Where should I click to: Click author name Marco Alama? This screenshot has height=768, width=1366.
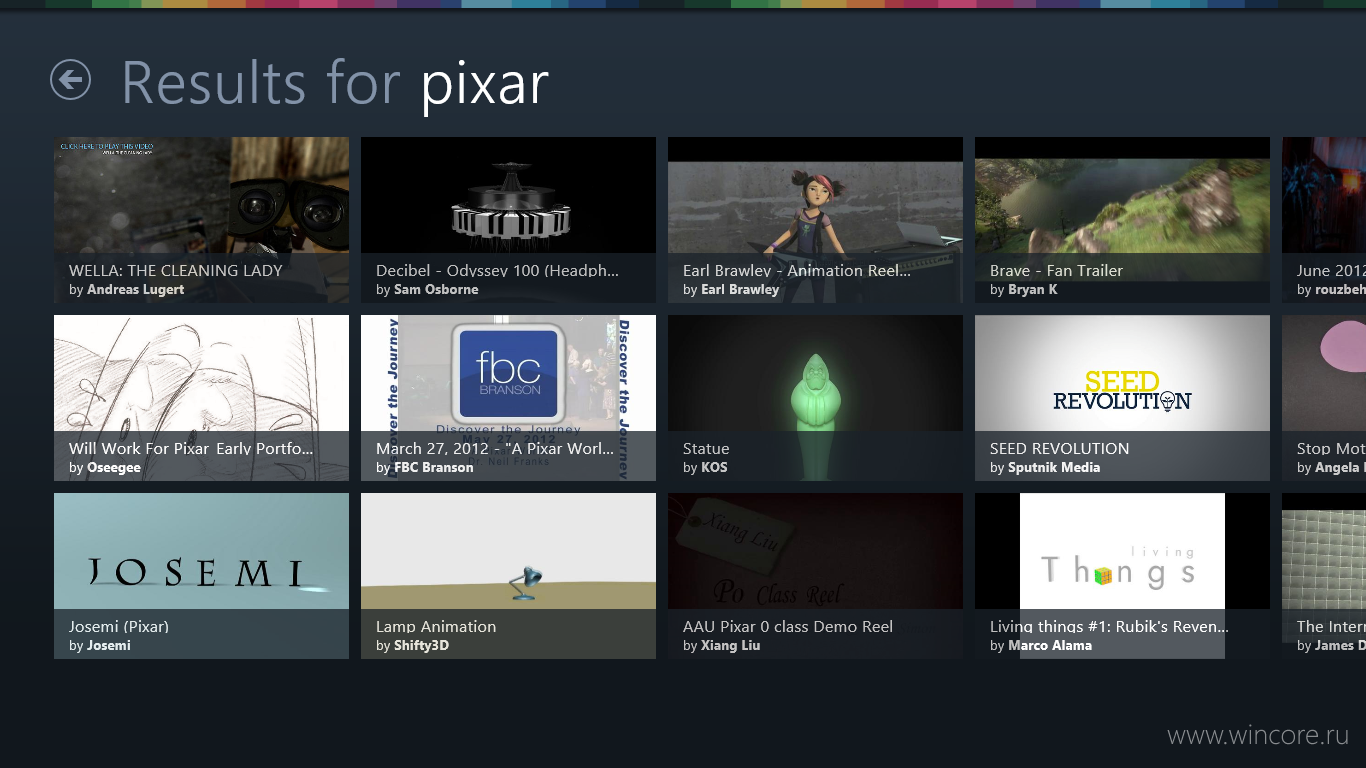tap(1050, 646)
